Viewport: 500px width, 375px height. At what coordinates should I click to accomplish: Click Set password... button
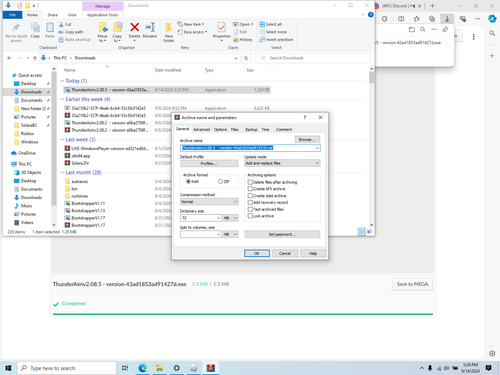(x=282, y=234)
